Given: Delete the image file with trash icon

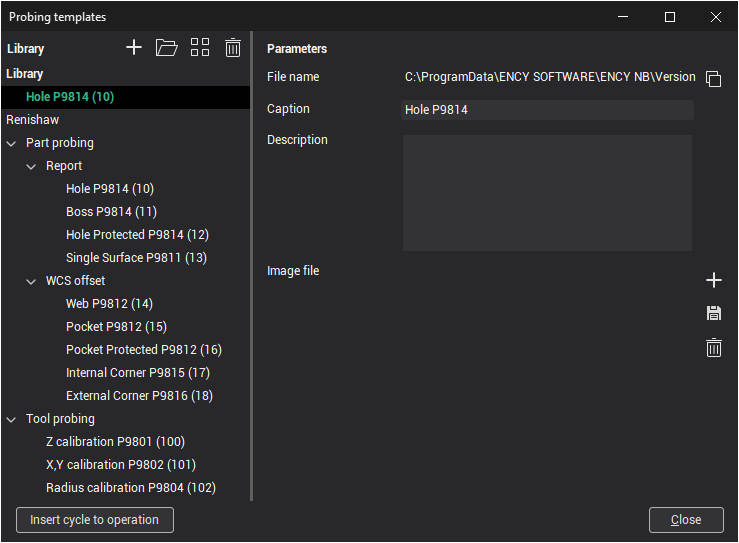Looking at the screenshot, I should pos(714,348).
